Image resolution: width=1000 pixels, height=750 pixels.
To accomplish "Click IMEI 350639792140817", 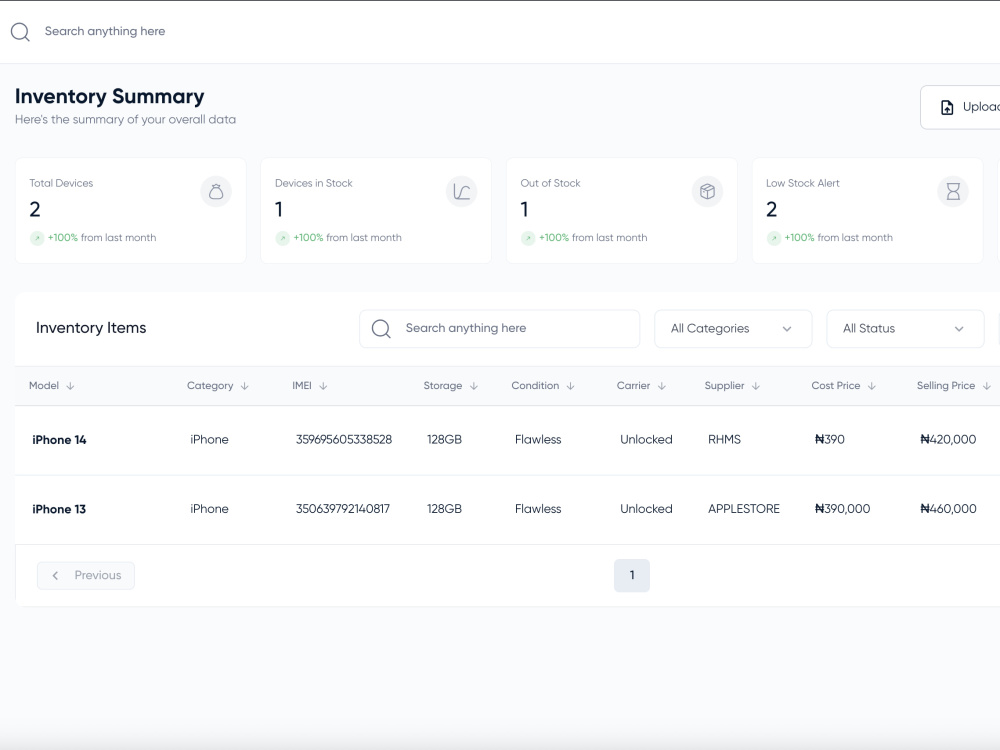I will click(x=342, y=510).
